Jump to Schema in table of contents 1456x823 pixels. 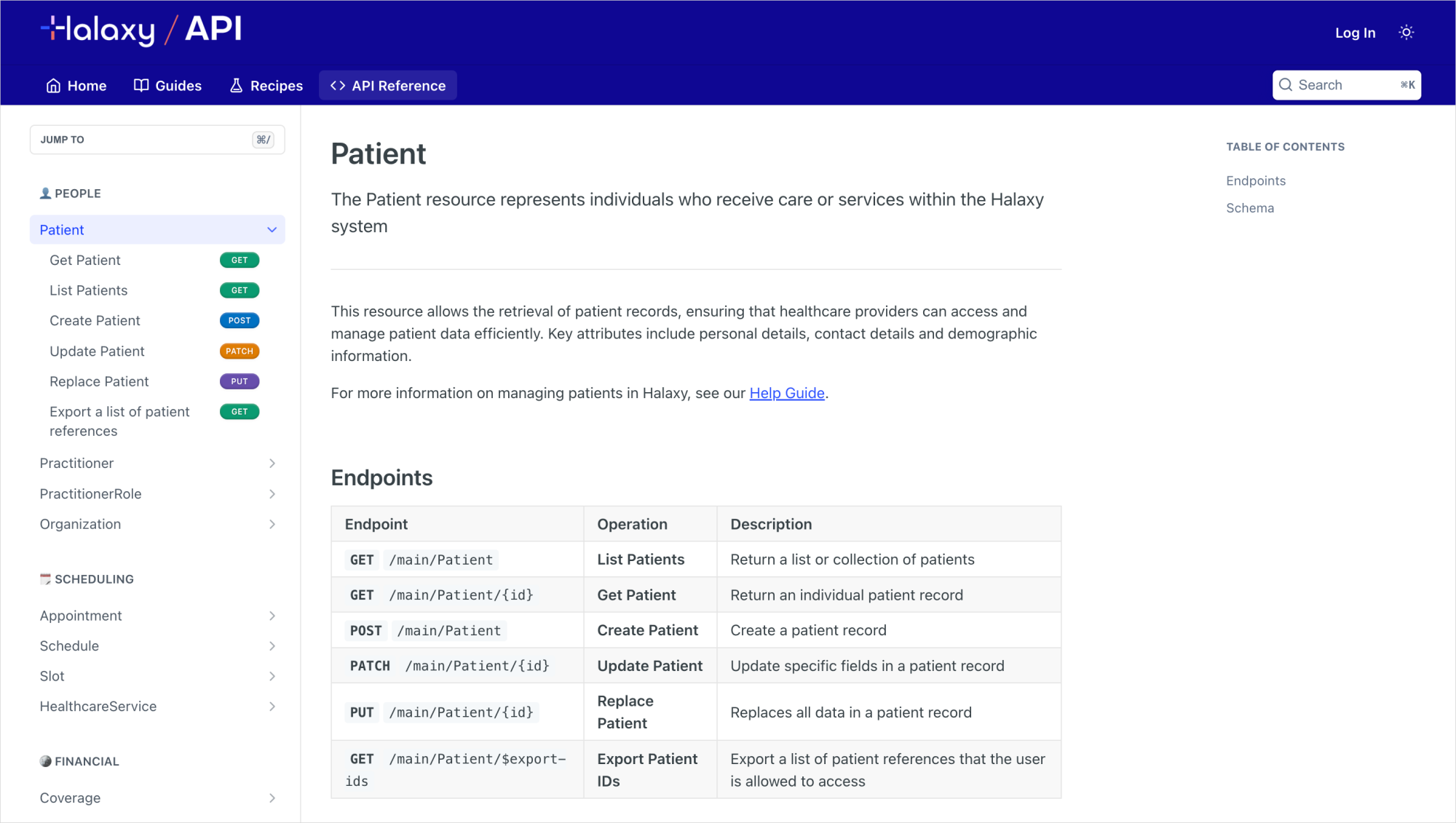tap(1249, 208)
